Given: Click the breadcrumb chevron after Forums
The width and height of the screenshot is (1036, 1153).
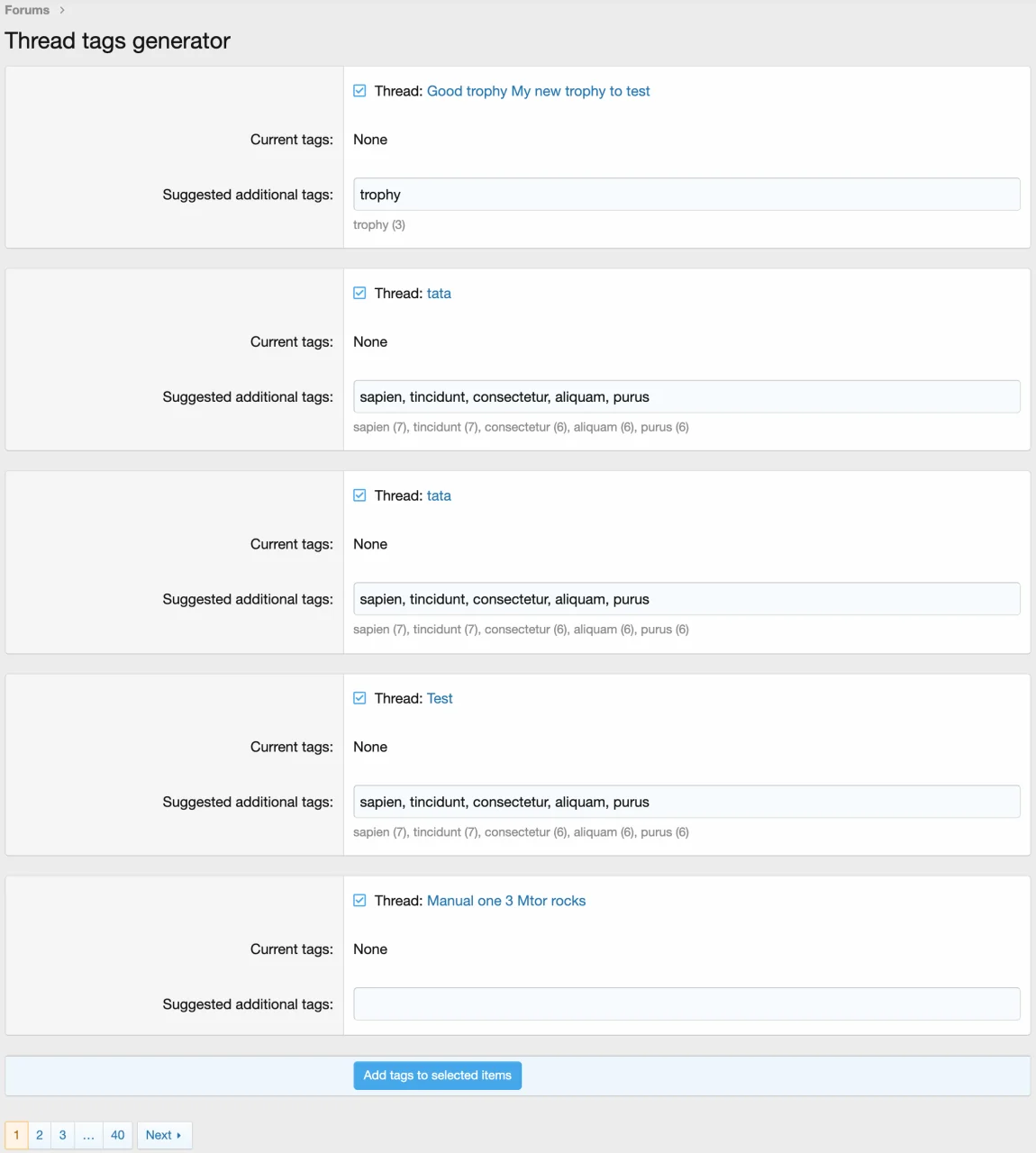Looking at the screenshot, I should coord(62,10).
